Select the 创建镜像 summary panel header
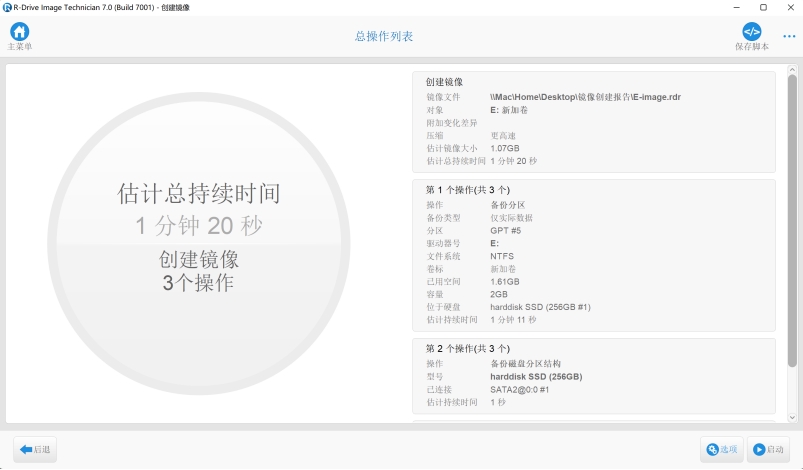803x470 pixels. (x=444, y=82)
